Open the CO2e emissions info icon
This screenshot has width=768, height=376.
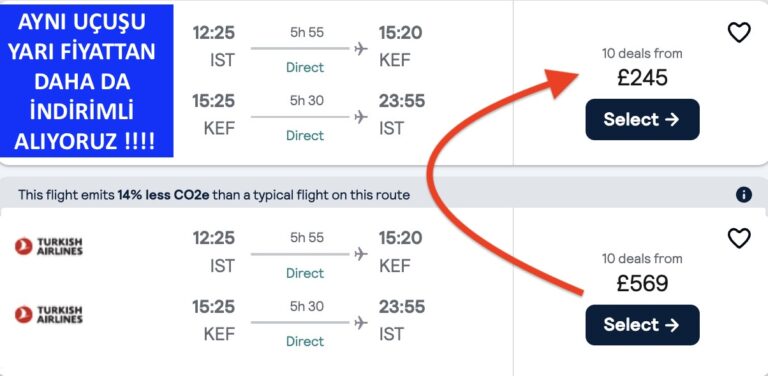pyautogui.click(x=744, y=195)
